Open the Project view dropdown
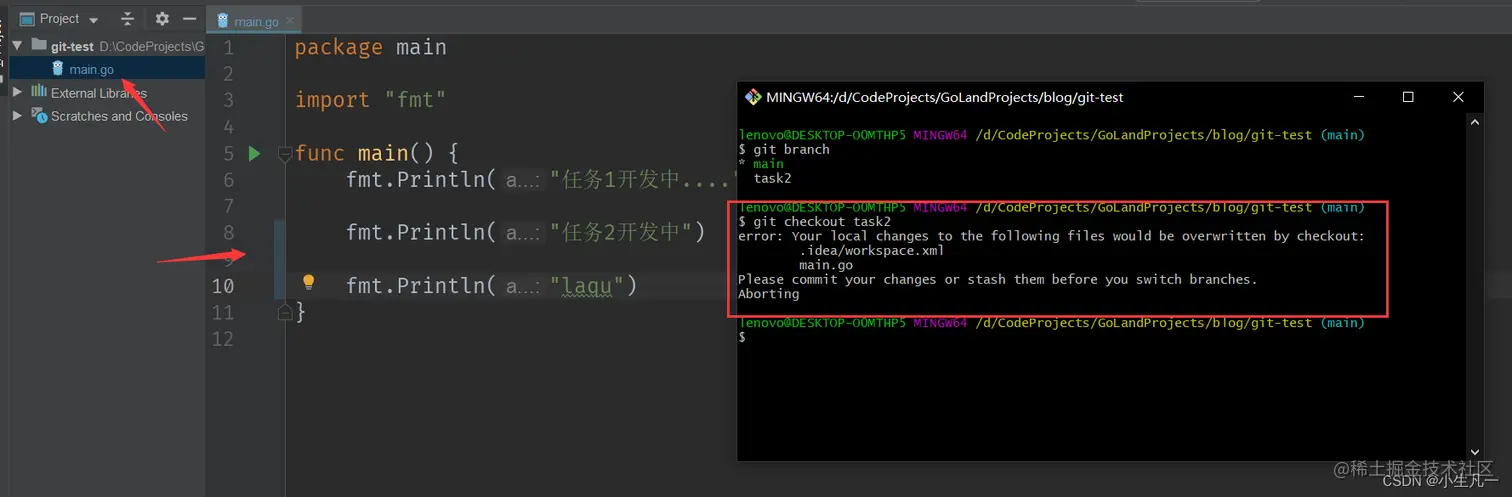The image size is (1512, 497). (x=93, y=20)
